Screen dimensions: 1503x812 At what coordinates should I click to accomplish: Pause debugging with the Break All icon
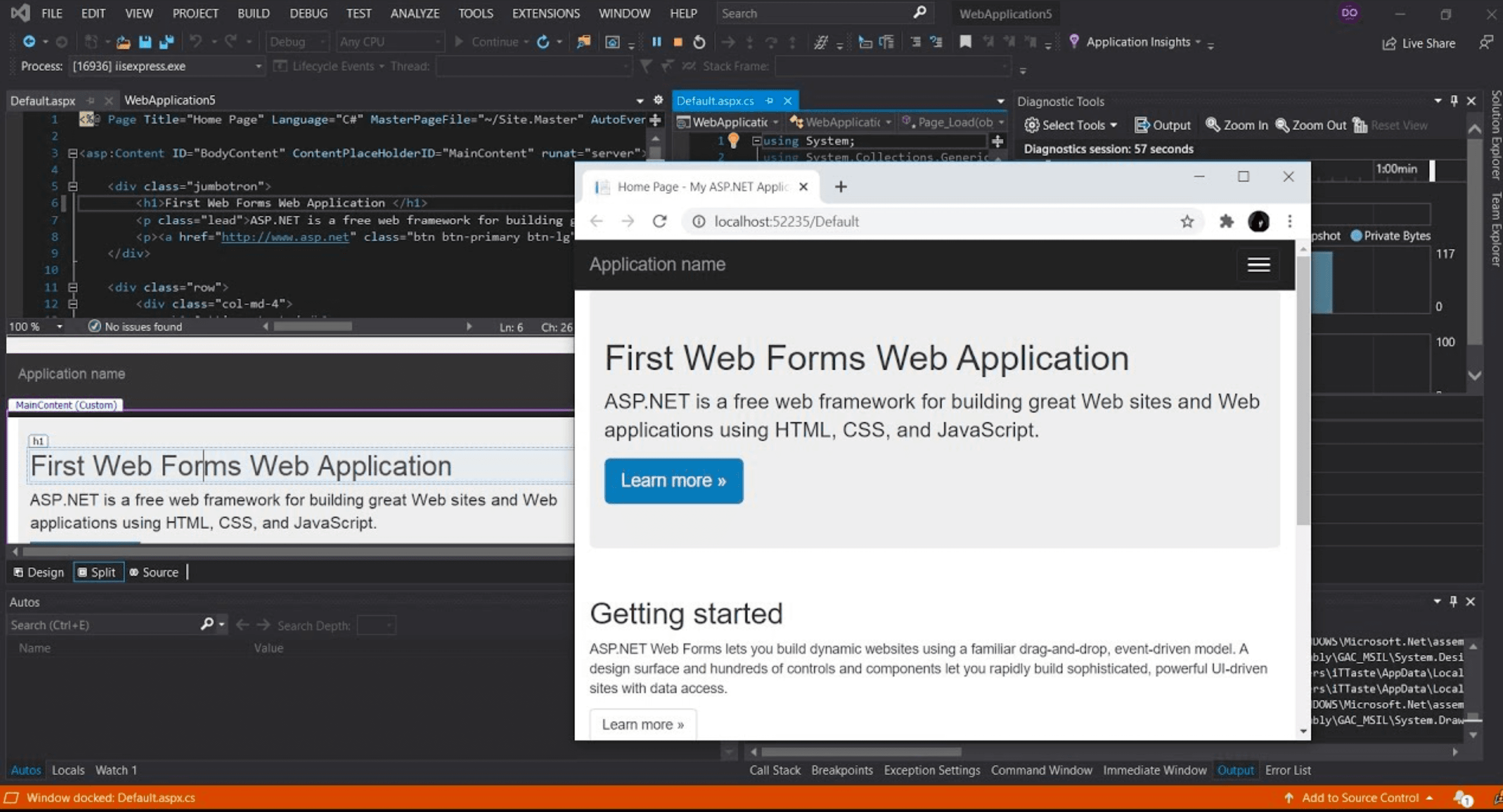[x=656, y=42]
